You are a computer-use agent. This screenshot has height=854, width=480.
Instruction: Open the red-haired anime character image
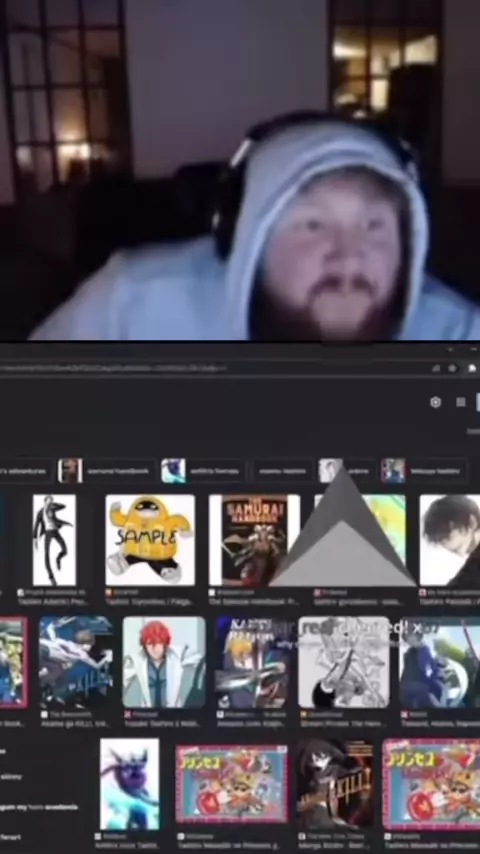pyautogui.click(x=164, y=662)
